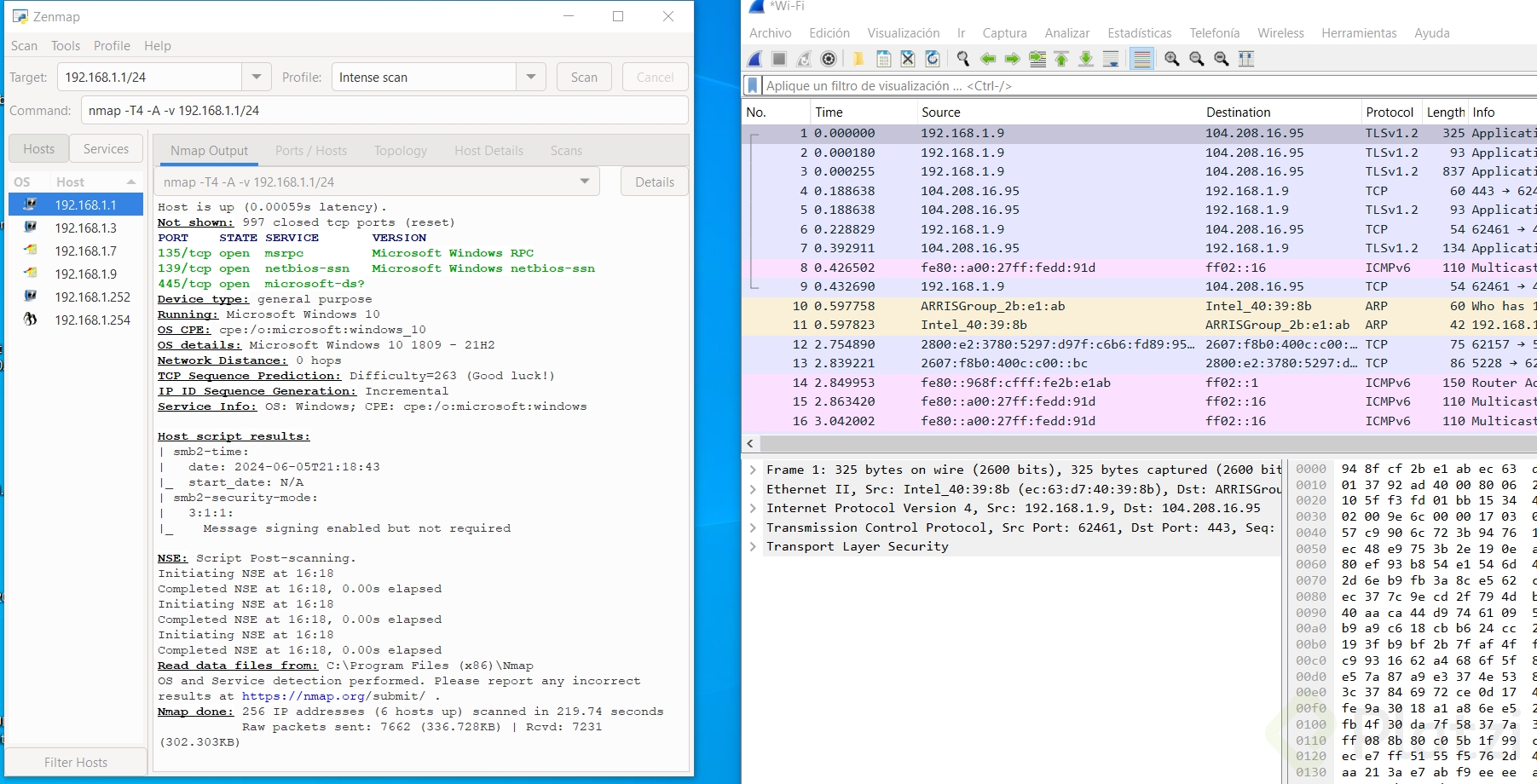Toggle auto-scroll to last packet
Screen dimensions: 1537x784
[x=1111, y=59]
